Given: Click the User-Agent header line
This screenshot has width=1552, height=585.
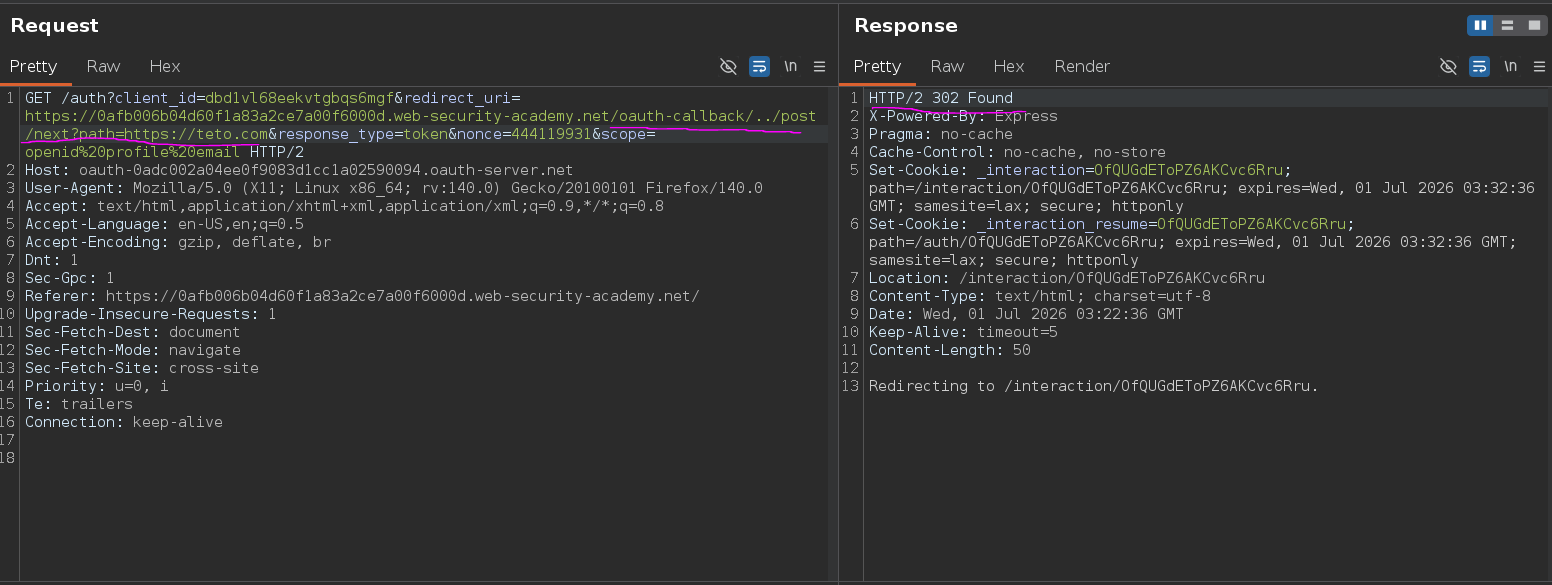Looking at the screenshot, I should [x=394, y=188].
